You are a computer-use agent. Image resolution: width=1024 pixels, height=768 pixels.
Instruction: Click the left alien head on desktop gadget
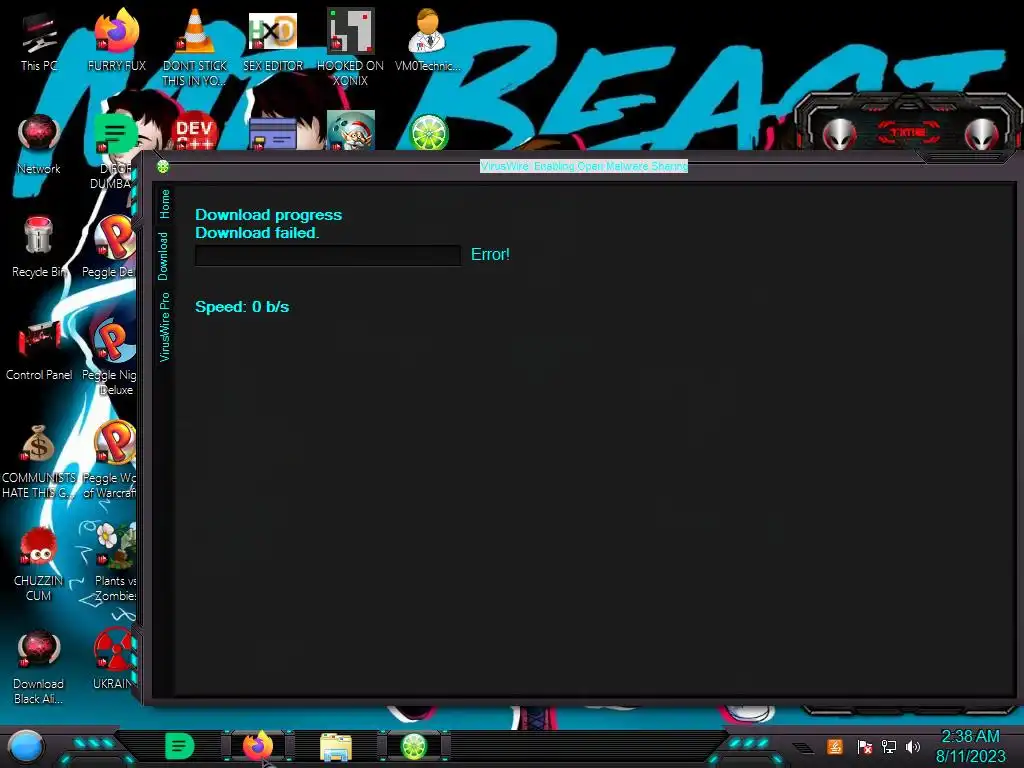point(840,135)
